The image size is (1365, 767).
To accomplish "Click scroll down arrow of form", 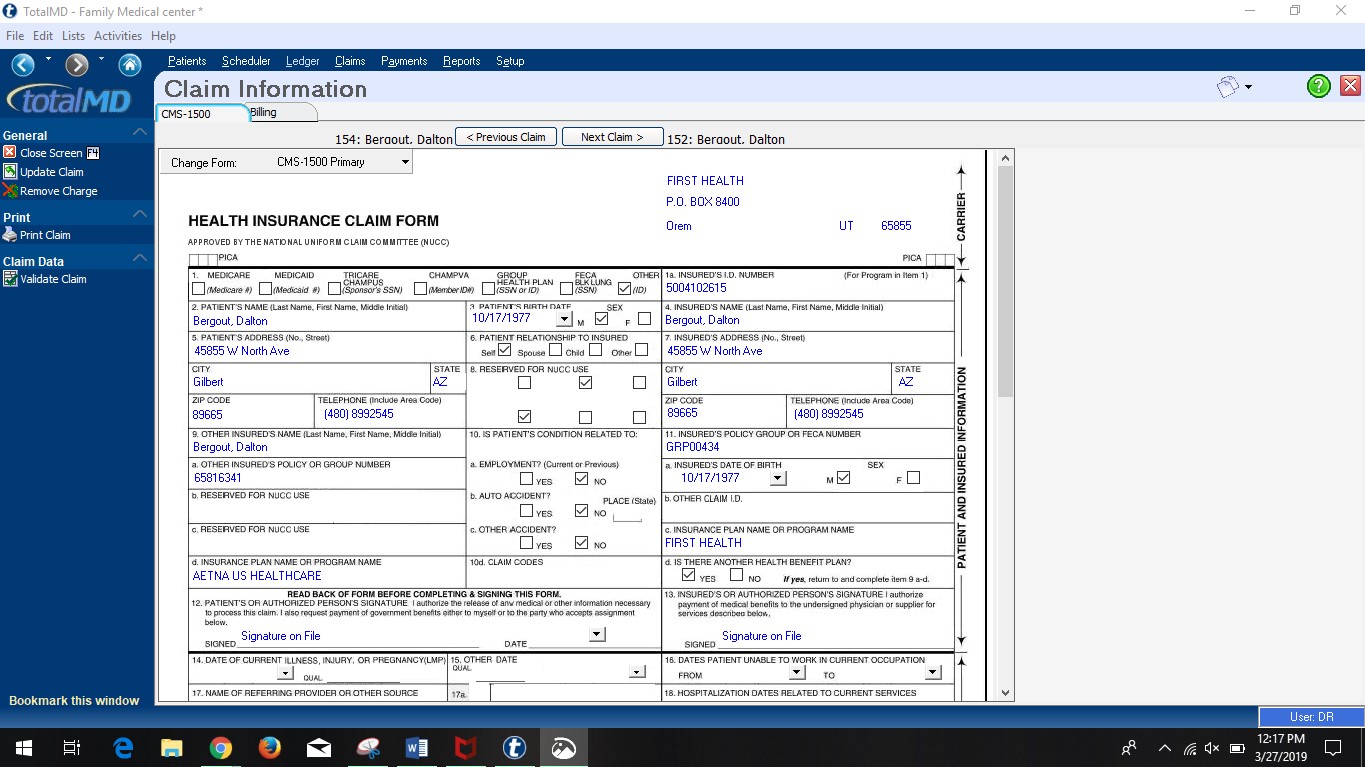I will coord(1006,693).
